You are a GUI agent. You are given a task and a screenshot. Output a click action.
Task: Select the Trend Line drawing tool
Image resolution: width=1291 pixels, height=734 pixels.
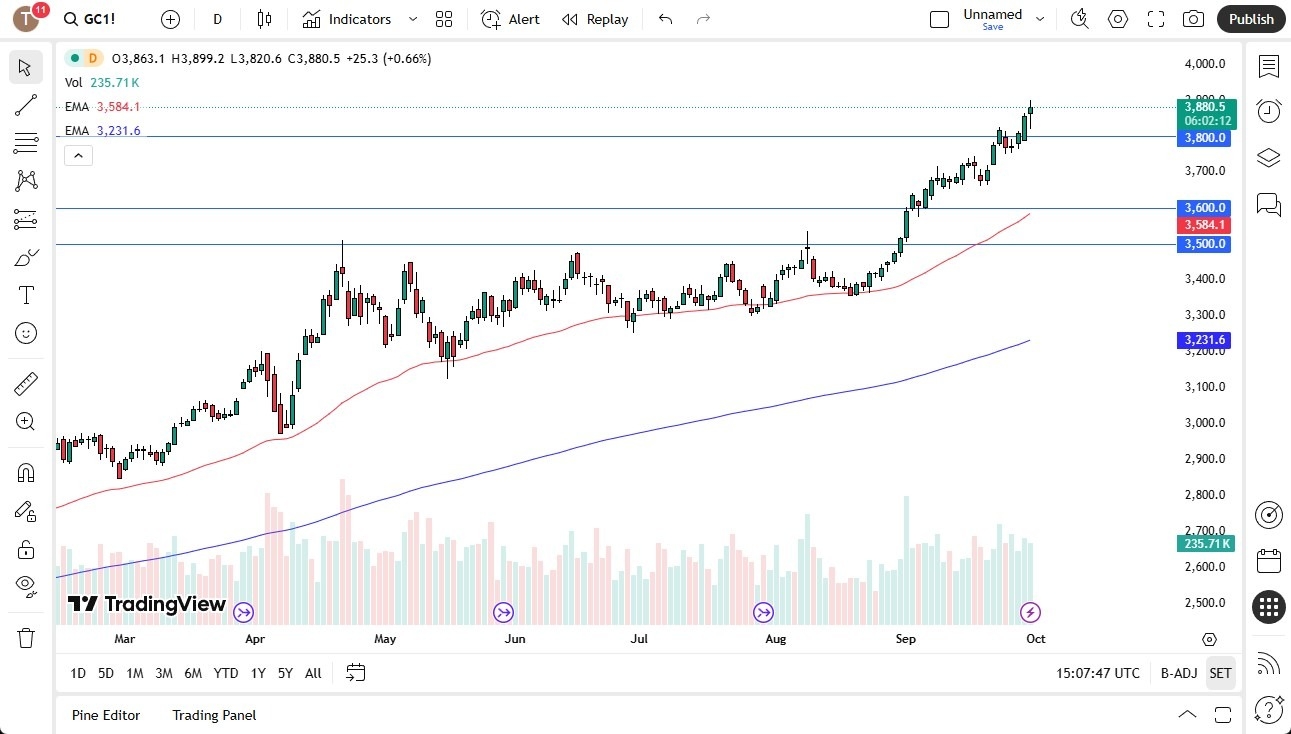(x=26, y=105)
